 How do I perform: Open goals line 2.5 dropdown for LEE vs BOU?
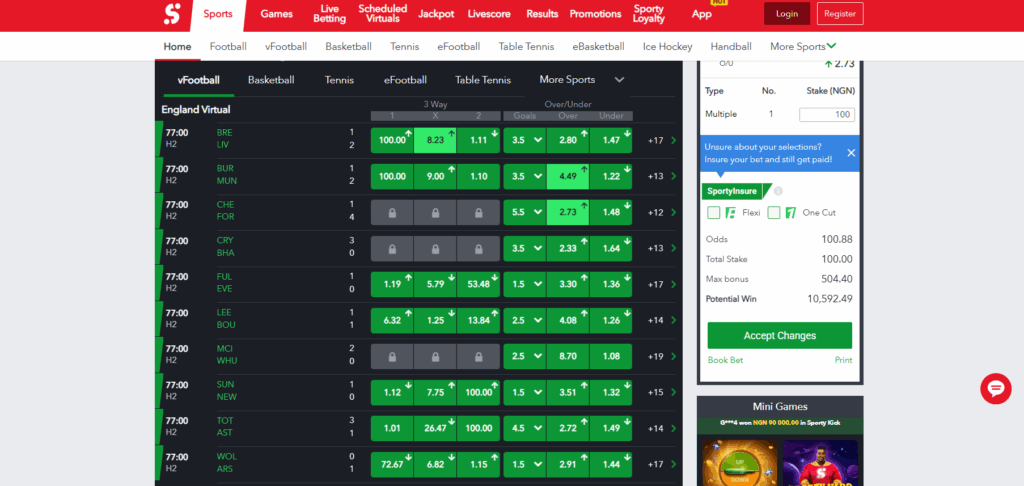[524, 321]
